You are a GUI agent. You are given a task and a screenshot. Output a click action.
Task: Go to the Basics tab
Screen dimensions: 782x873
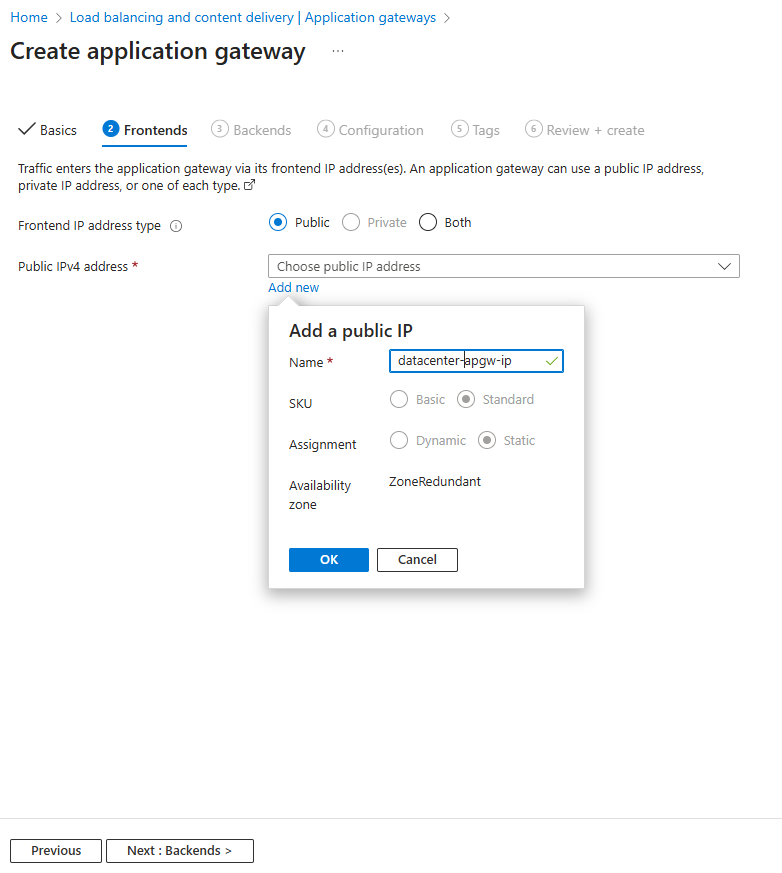[x=48, y=130]
